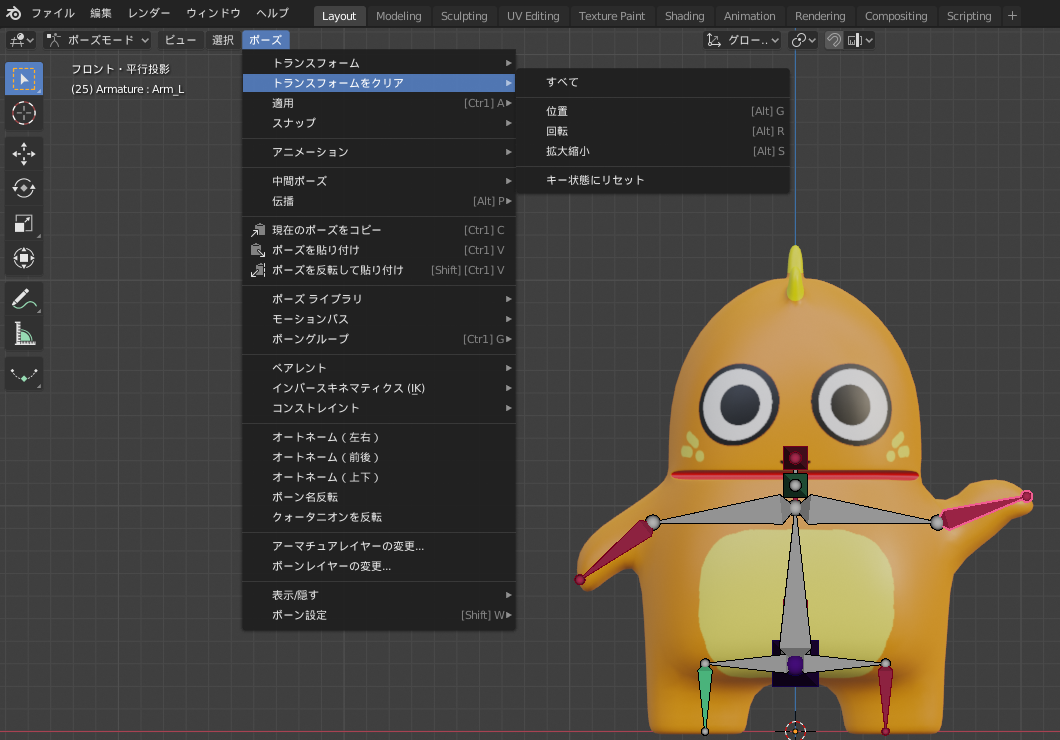The height and width of the screenshot is (740, 1060).
Task: Open the ファイル menu
Action: 53,14
